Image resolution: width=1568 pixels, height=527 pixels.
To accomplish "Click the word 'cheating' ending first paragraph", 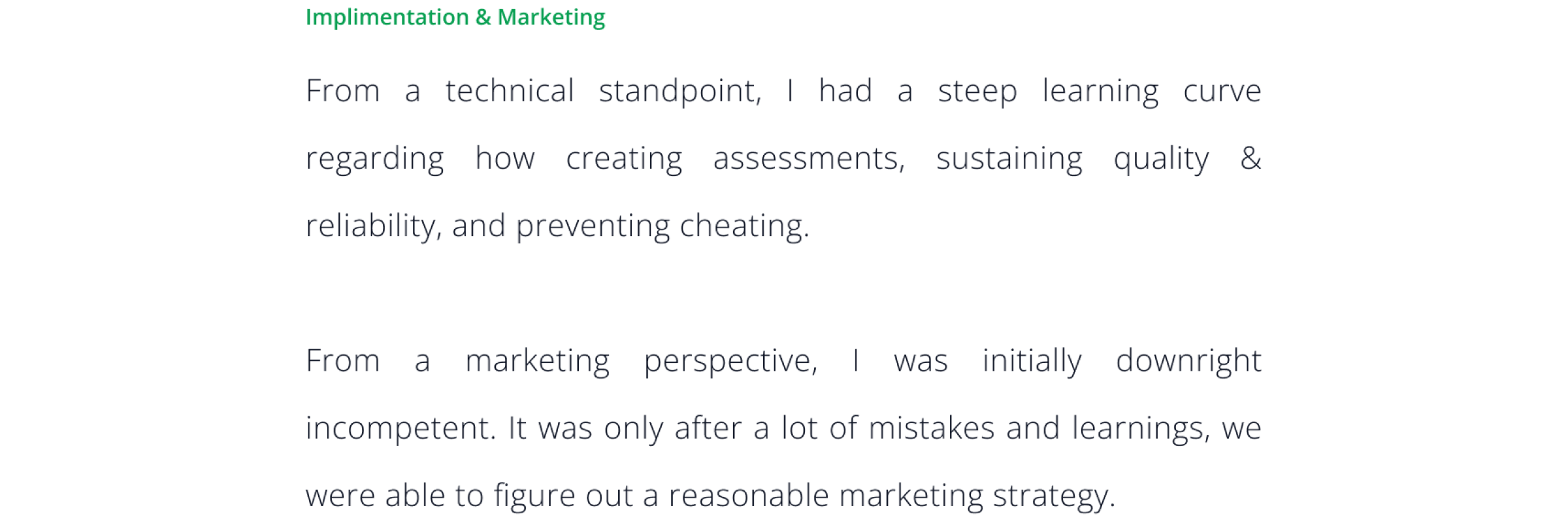I will coord(742,226).
